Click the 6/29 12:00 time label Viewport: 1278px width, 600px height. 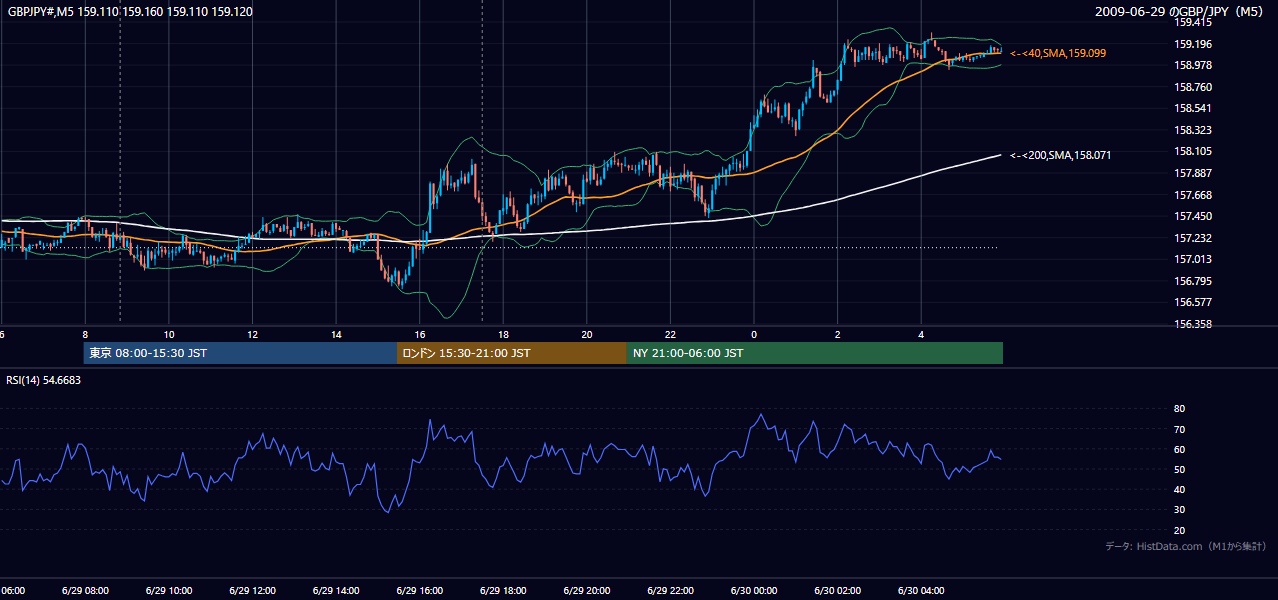[x=252, y=591]
